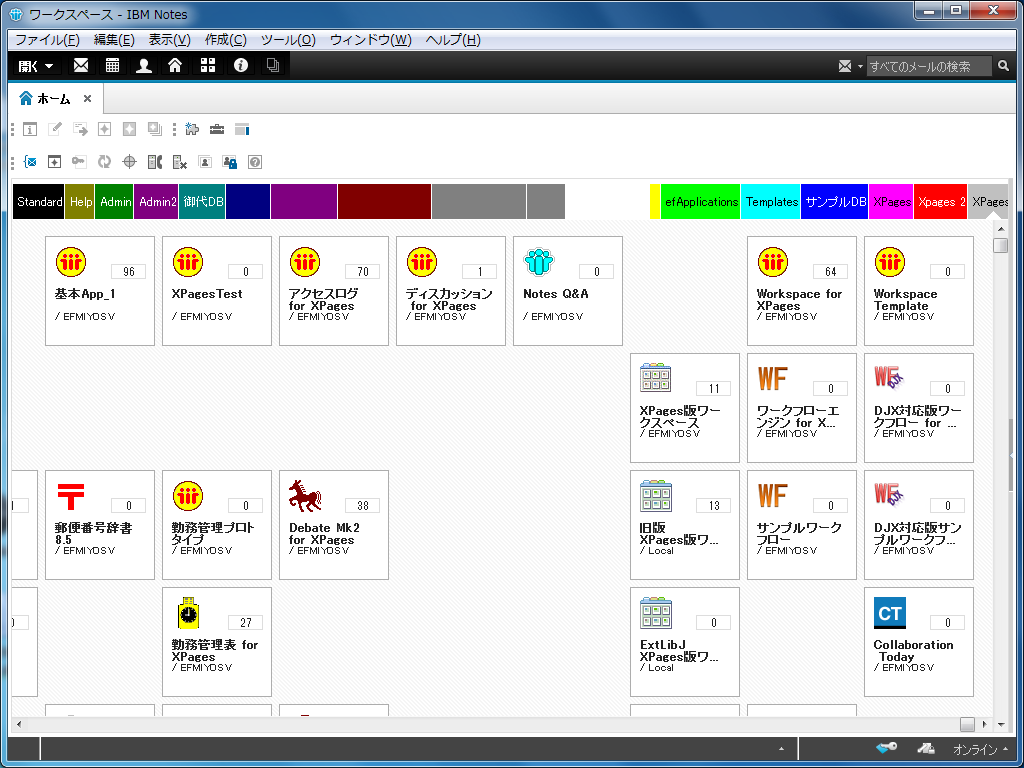Click the server phone call toolbar icon
The width and height of the screenshot is (1024, 768).
pyautogui.click(x=155, y=162)
